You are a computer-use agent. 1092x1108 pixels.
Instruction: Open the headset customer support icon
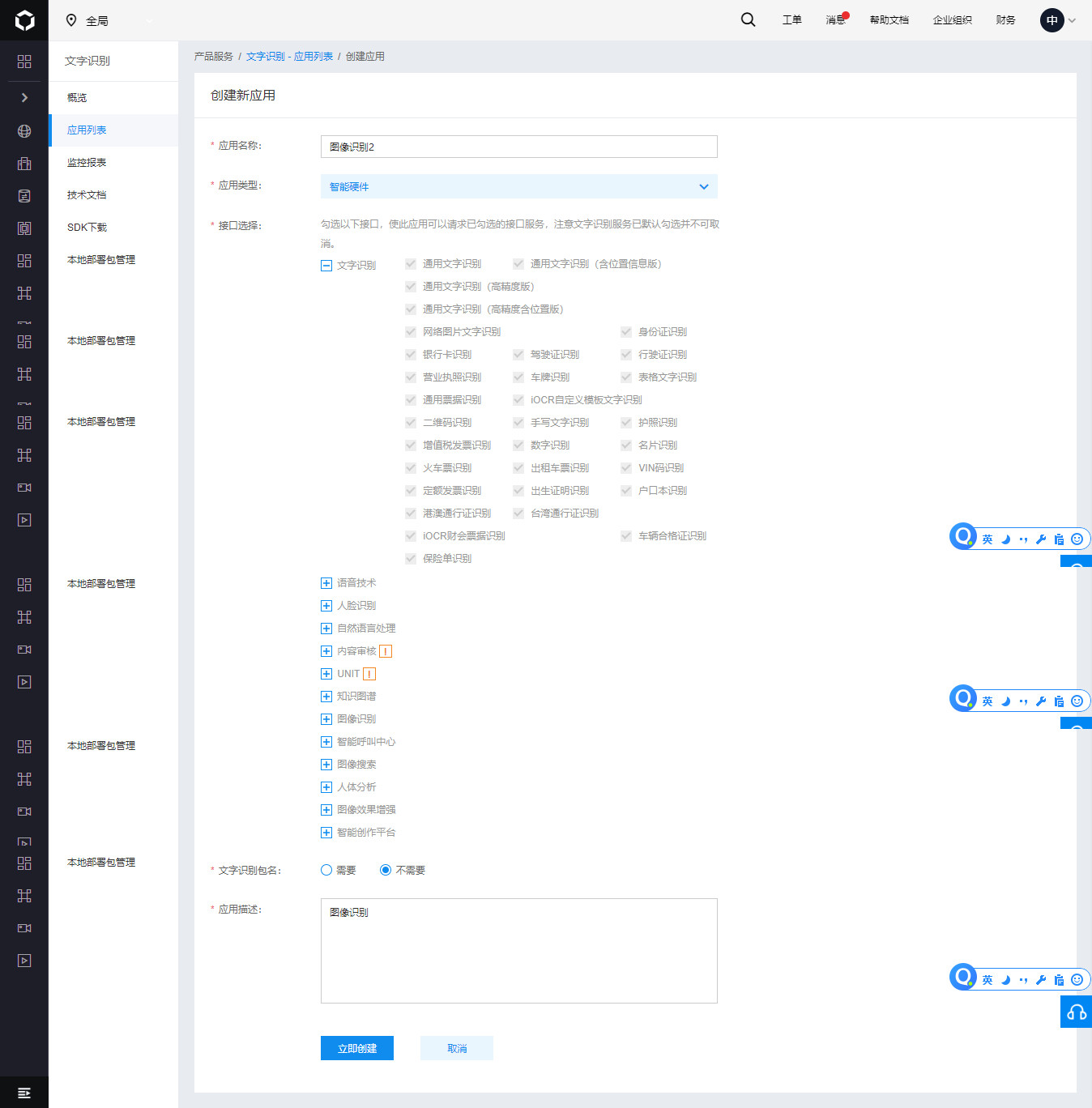[x=1076, y=1012]
